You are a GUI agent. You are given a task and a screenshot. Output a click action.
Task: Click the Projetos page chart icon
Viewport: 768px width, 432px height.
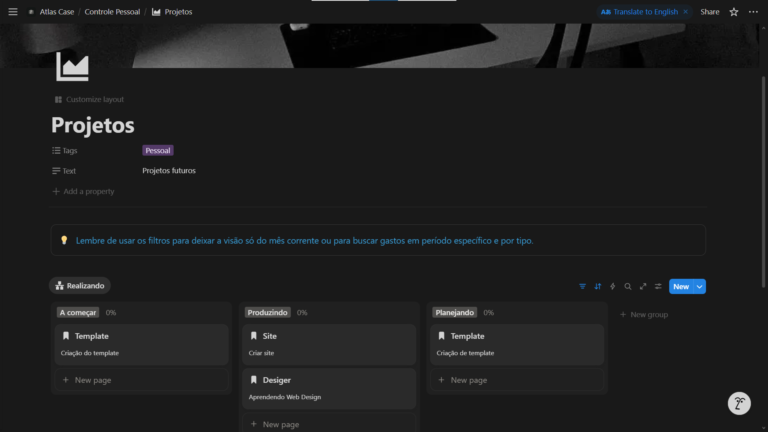72,67
